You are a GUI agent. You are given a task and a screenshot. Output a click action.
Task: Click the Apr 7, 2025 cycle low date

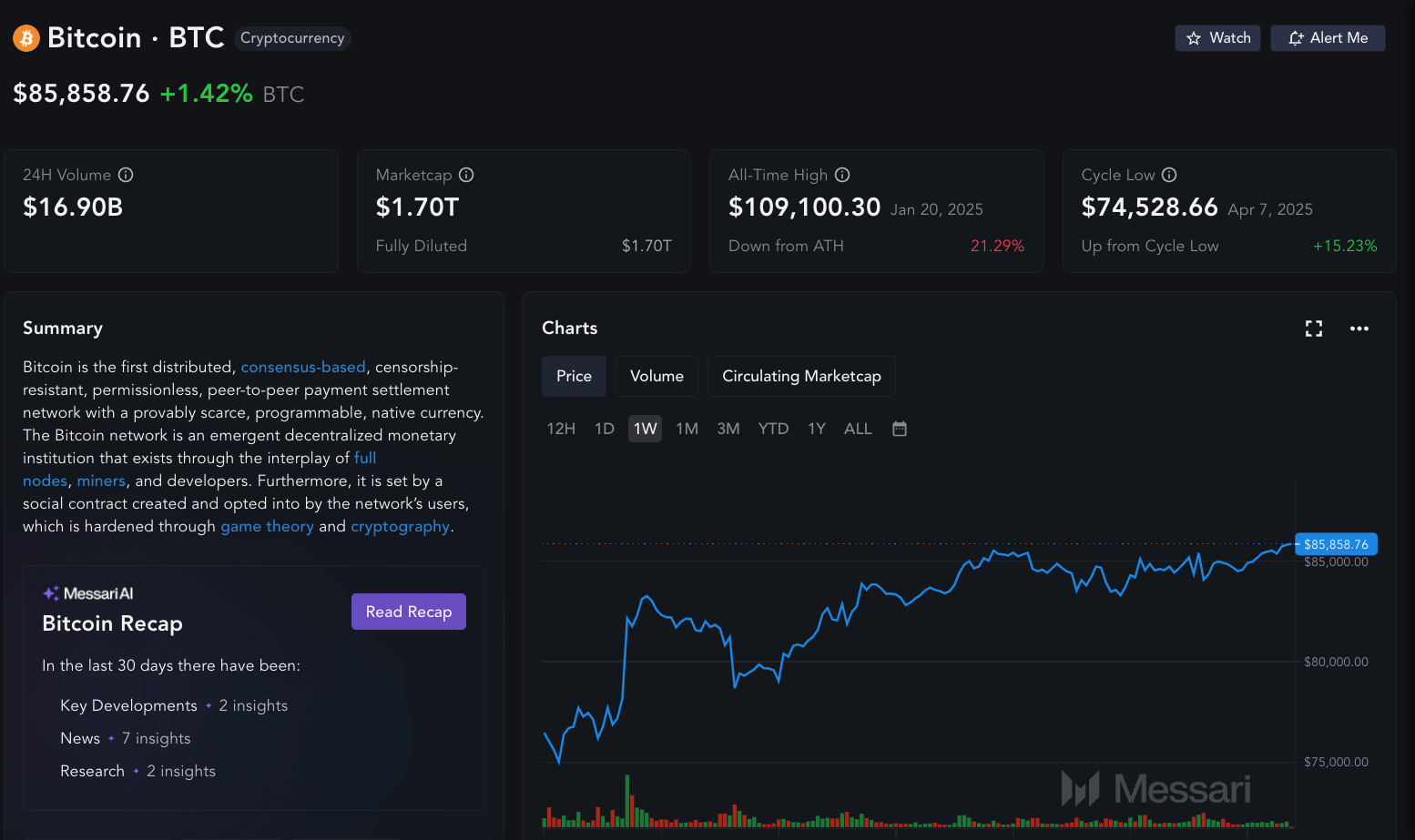pos(1270,209)
